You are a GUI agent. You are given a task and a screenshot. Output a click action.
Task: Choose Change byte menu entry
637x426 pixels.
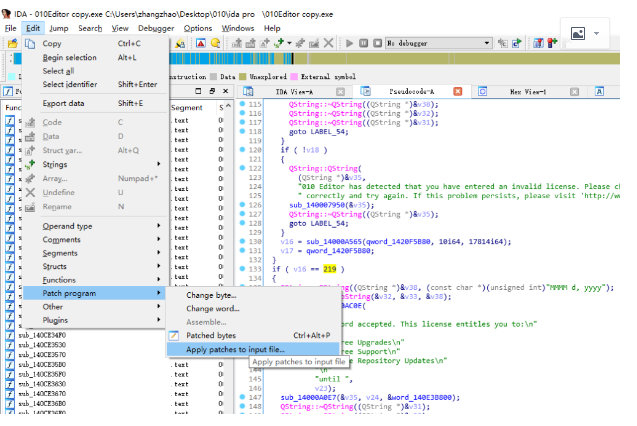coord(253,295)
